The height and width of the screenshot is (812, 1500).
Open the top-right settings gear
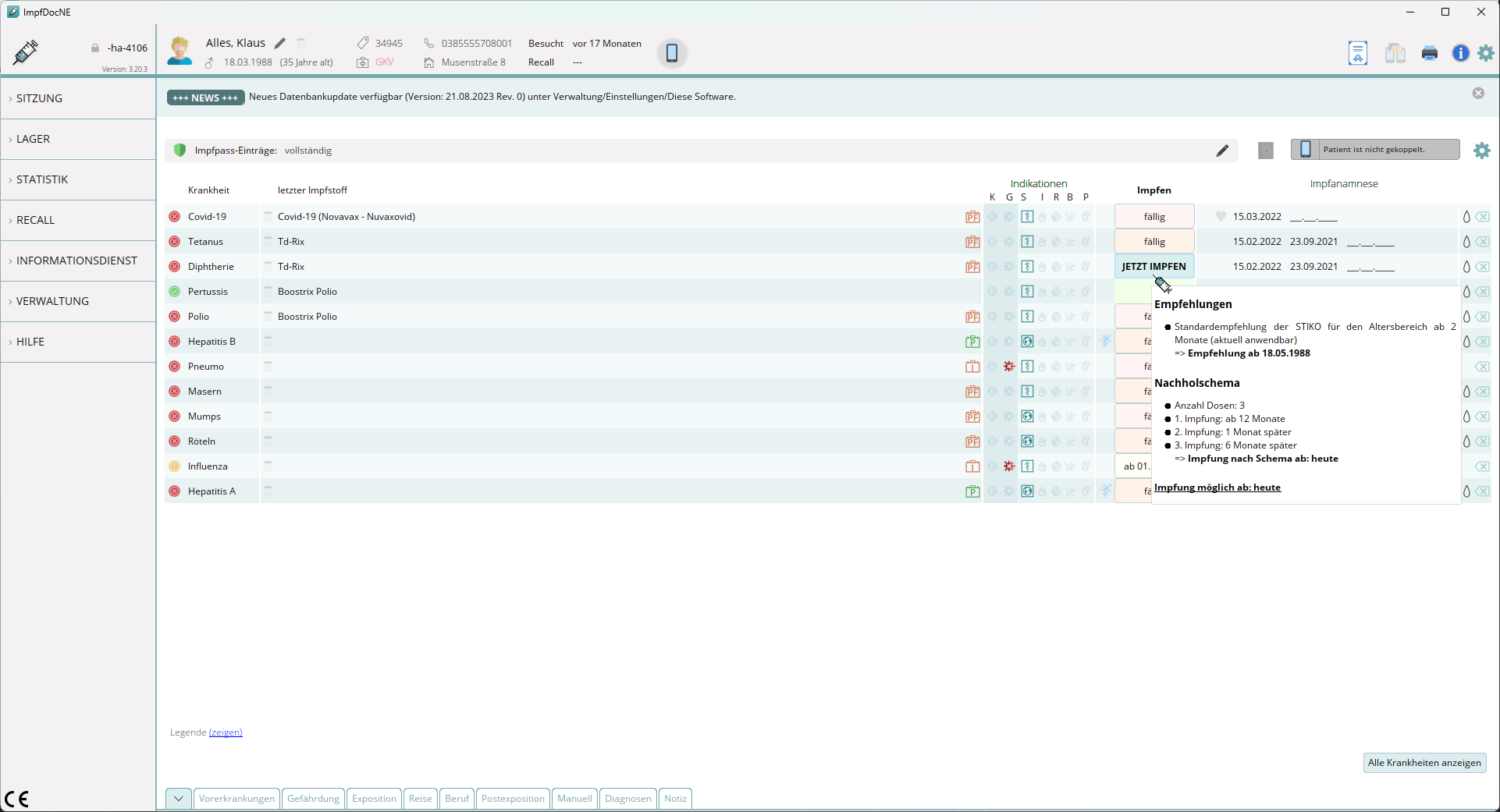(x=1486, y=53)
